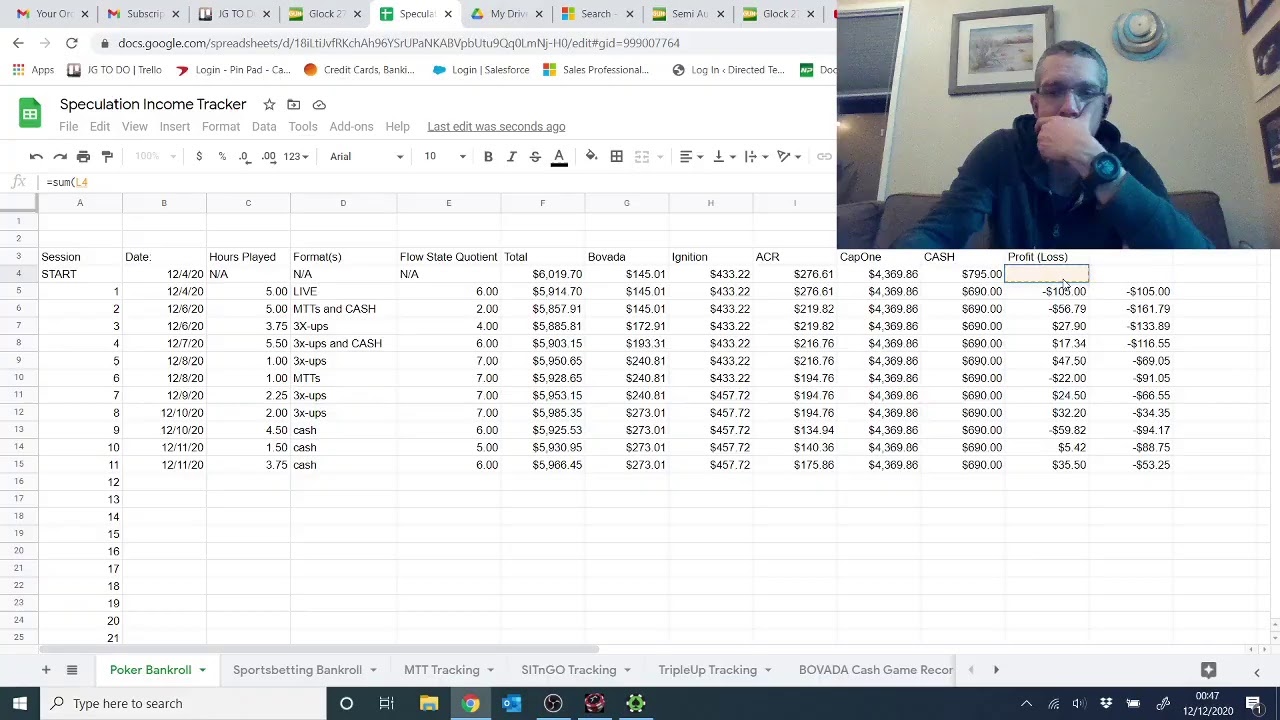Open the borders menu
Screen dimensions: 1280x720
point(616,156)
